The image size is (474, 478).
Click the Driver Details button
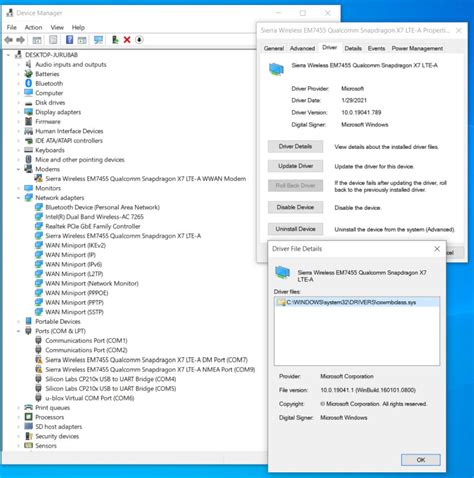pos(295,146)
